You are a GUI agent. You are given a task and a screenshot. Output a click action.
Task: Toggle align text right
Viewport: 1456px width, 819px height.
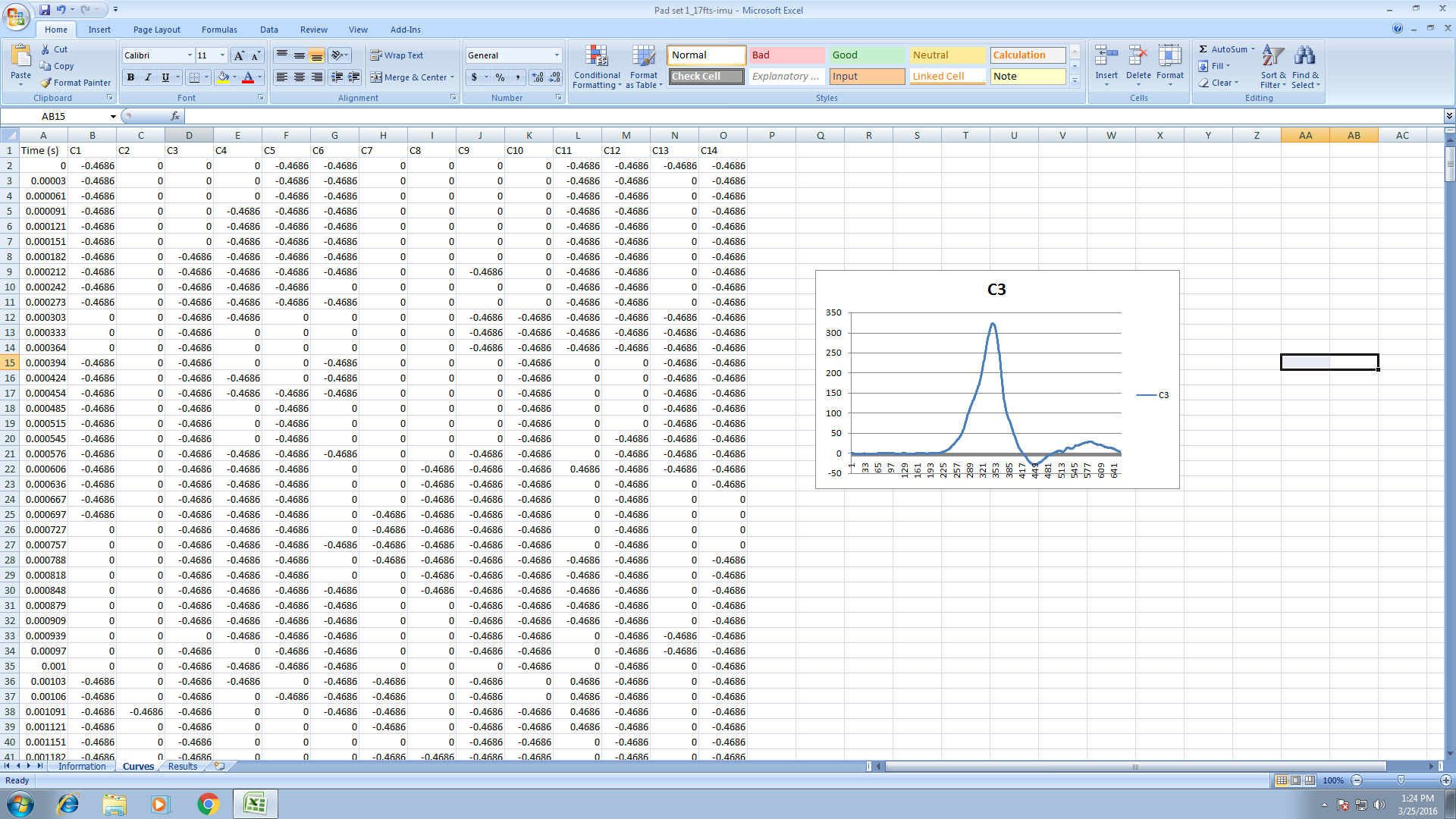317,77
